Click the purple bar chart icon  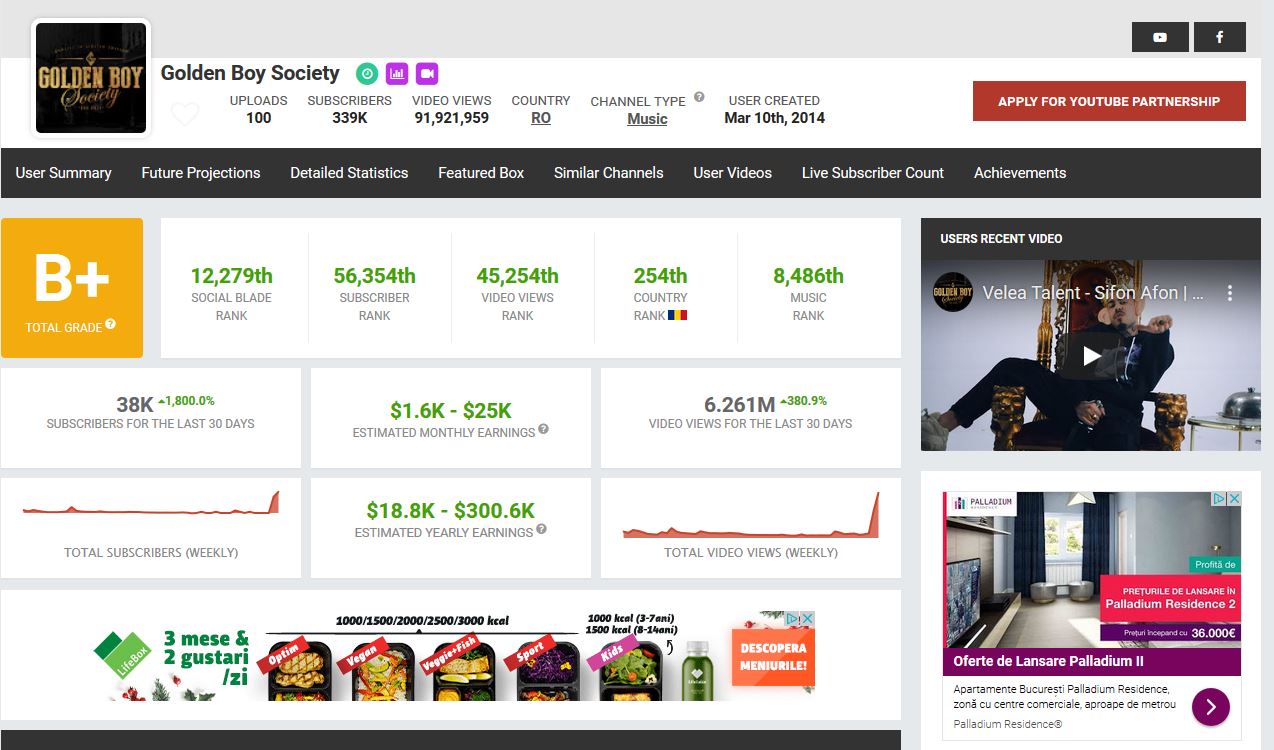397,73
